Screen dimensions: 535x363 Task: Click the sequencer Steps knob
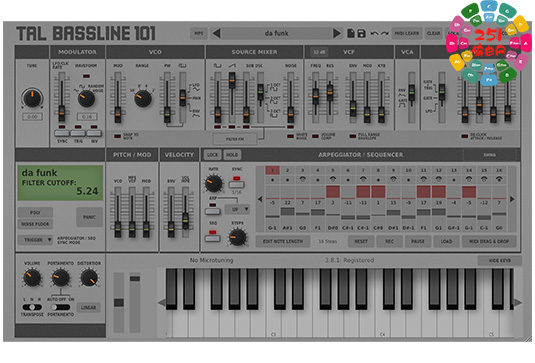[238, 237]
